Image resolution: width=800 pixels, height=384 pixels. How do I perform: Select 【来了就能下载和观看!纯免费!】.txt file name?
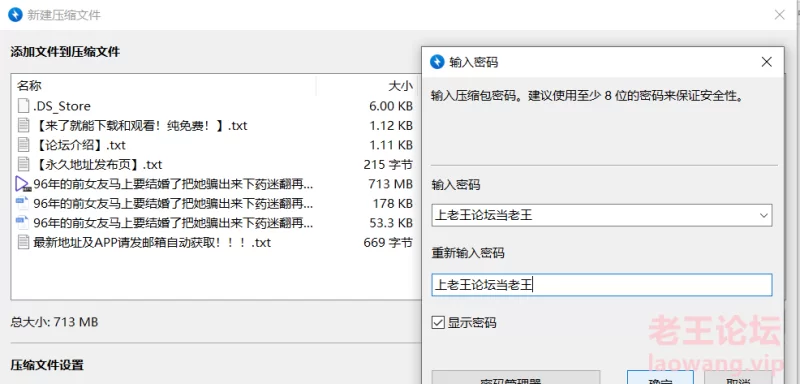pyautogui.click(x=140, y=125)
